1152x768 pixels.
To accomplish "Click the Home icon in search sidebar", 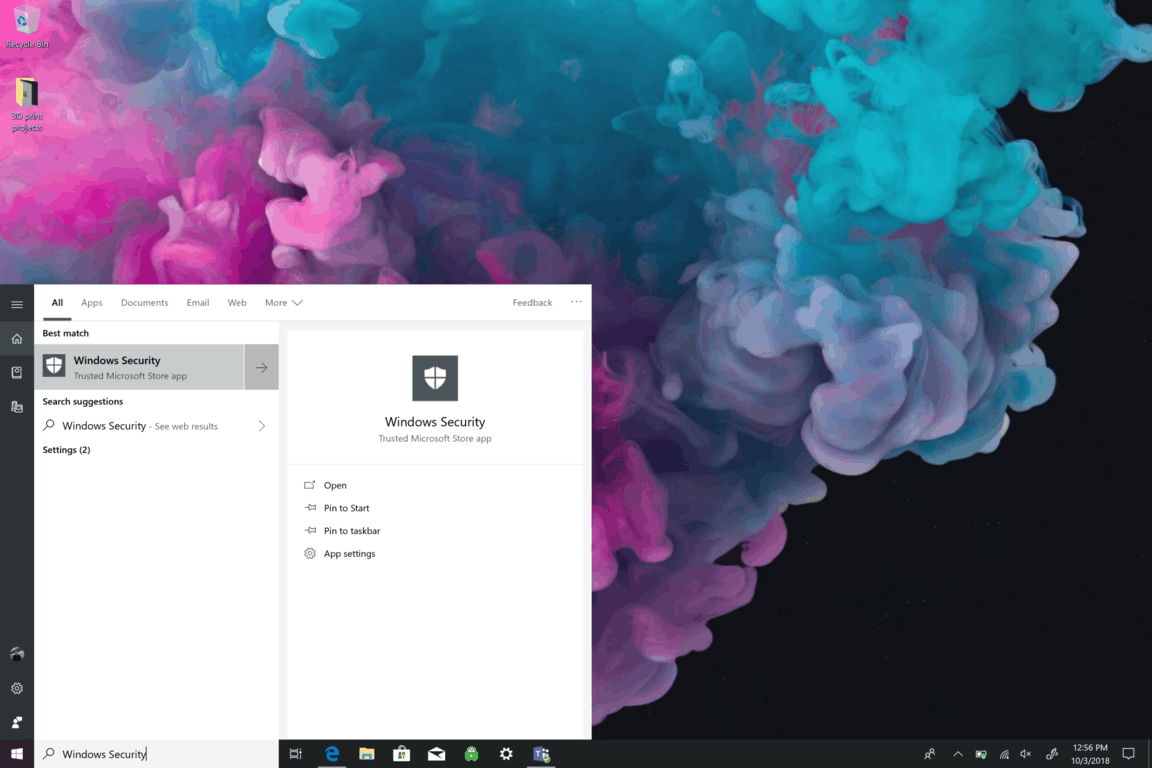I will 17,339.
